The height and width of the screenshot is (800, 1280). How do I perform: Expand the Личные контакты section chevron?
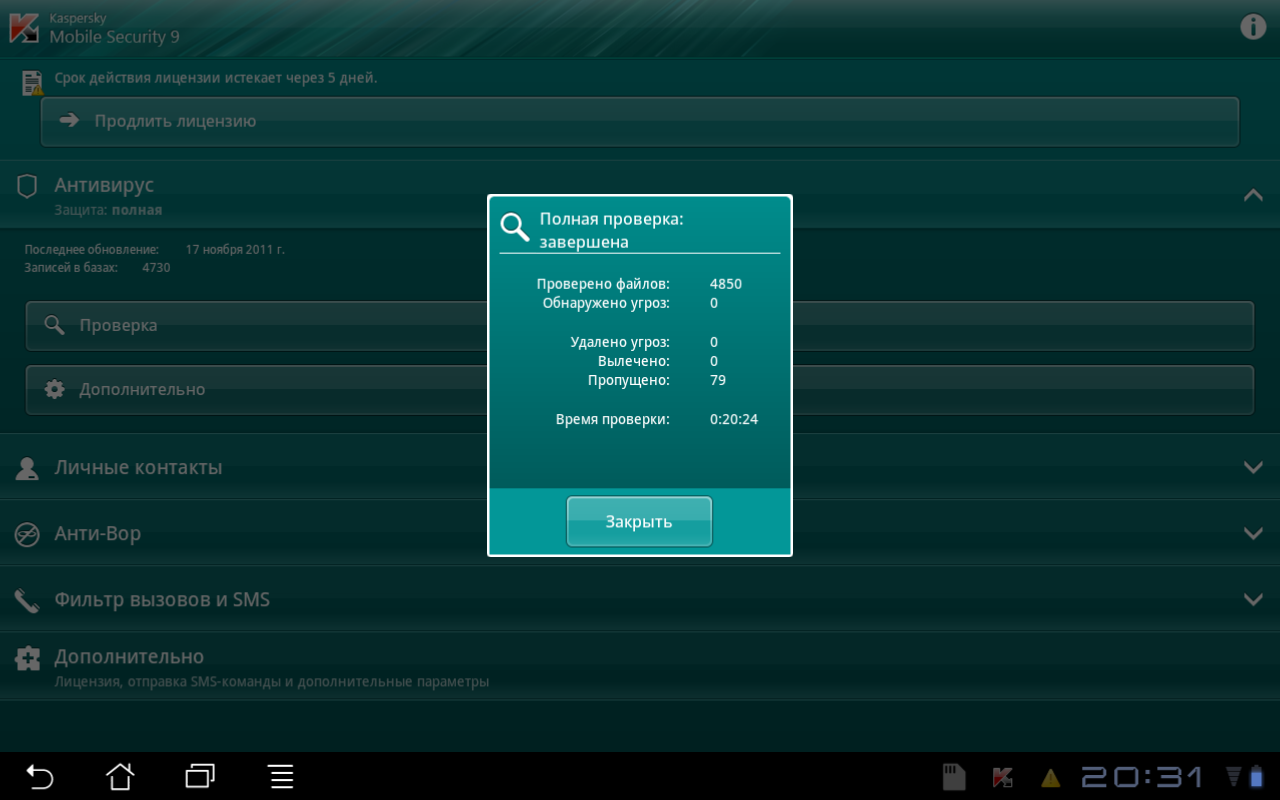1253,467
